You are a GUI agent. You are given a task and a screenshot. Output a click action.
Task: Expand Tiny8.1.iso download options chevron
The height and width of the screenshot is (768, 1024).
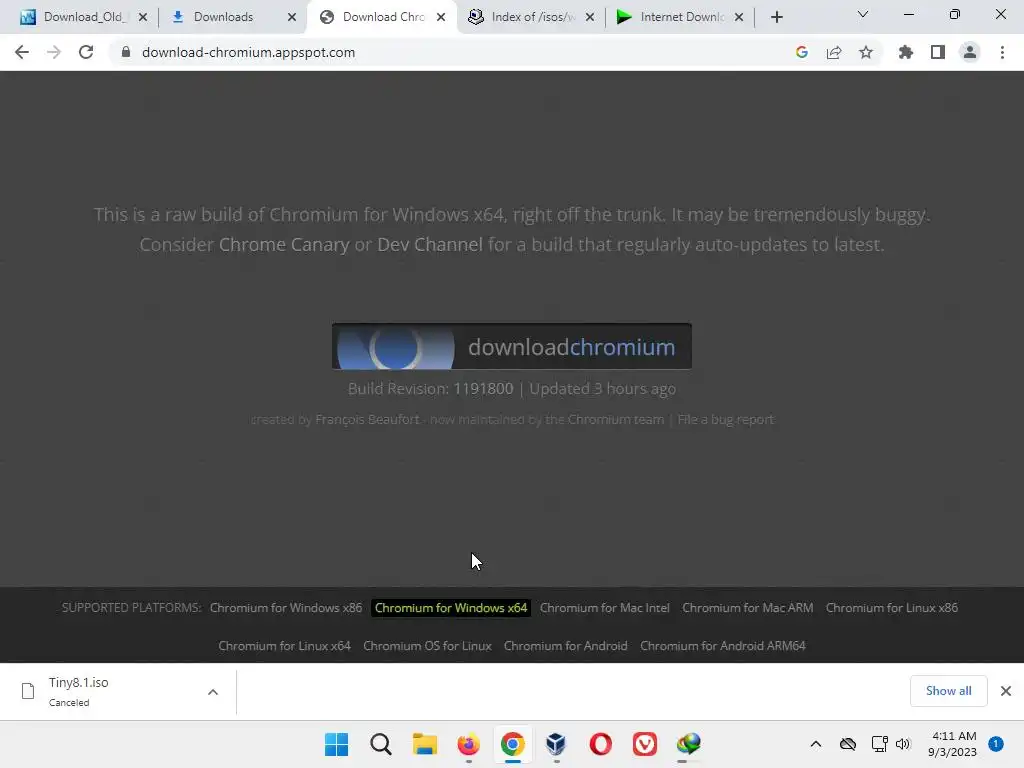pos(213,692)
